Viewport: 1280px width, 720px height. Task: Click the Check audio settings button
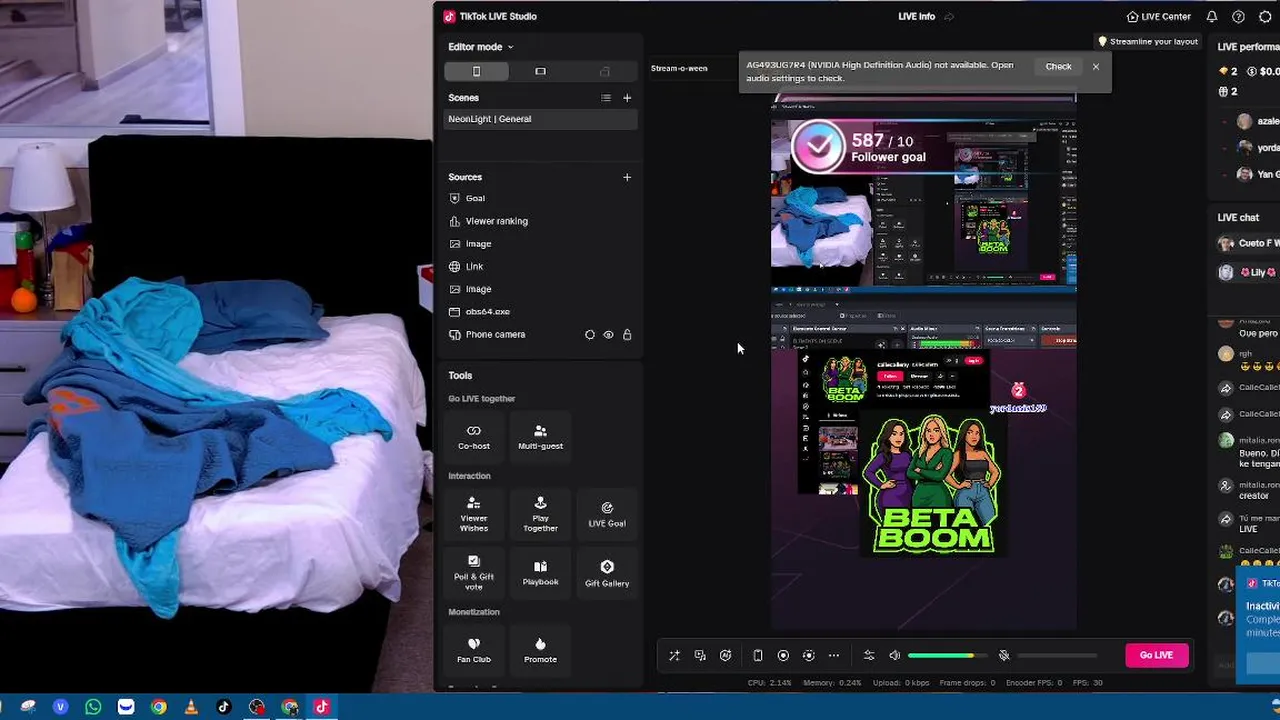1058,67
